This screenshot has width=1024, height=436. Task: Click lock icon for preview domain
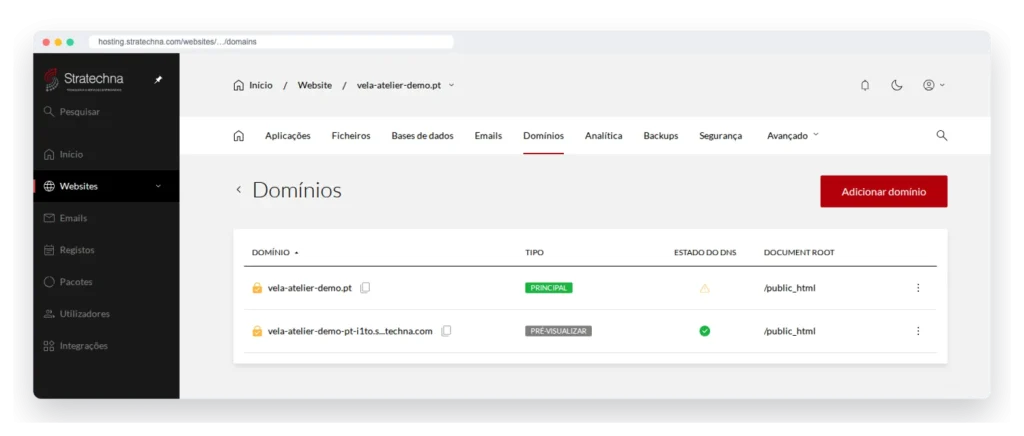(257, 331)
